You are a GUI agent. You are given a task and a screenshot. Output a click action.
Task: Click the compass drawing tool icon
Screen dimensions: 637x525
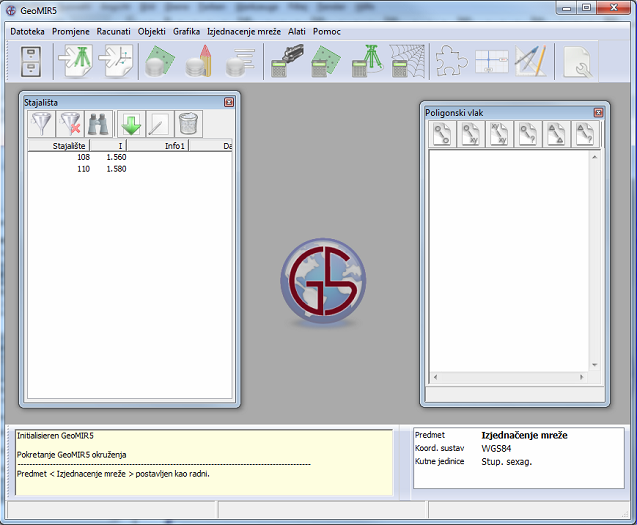(x=528, y=62)
